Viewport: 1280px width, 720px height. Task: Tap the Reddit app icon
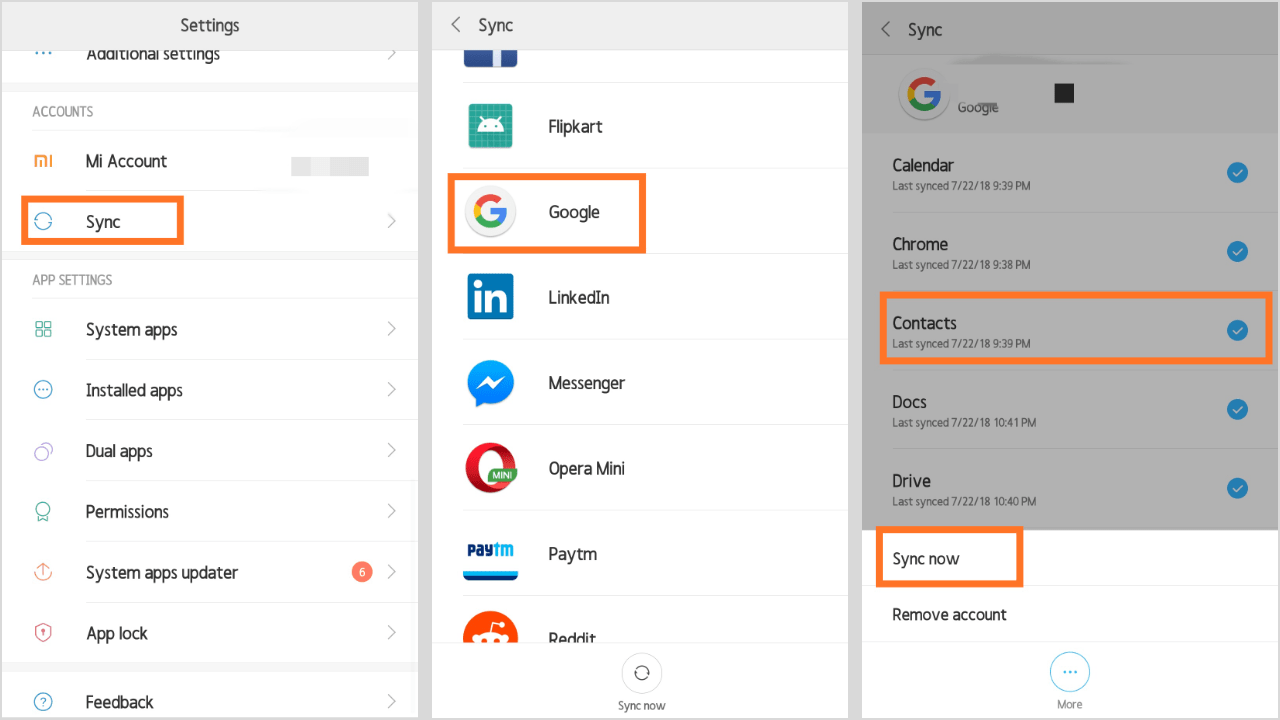[x=490, y=629]
